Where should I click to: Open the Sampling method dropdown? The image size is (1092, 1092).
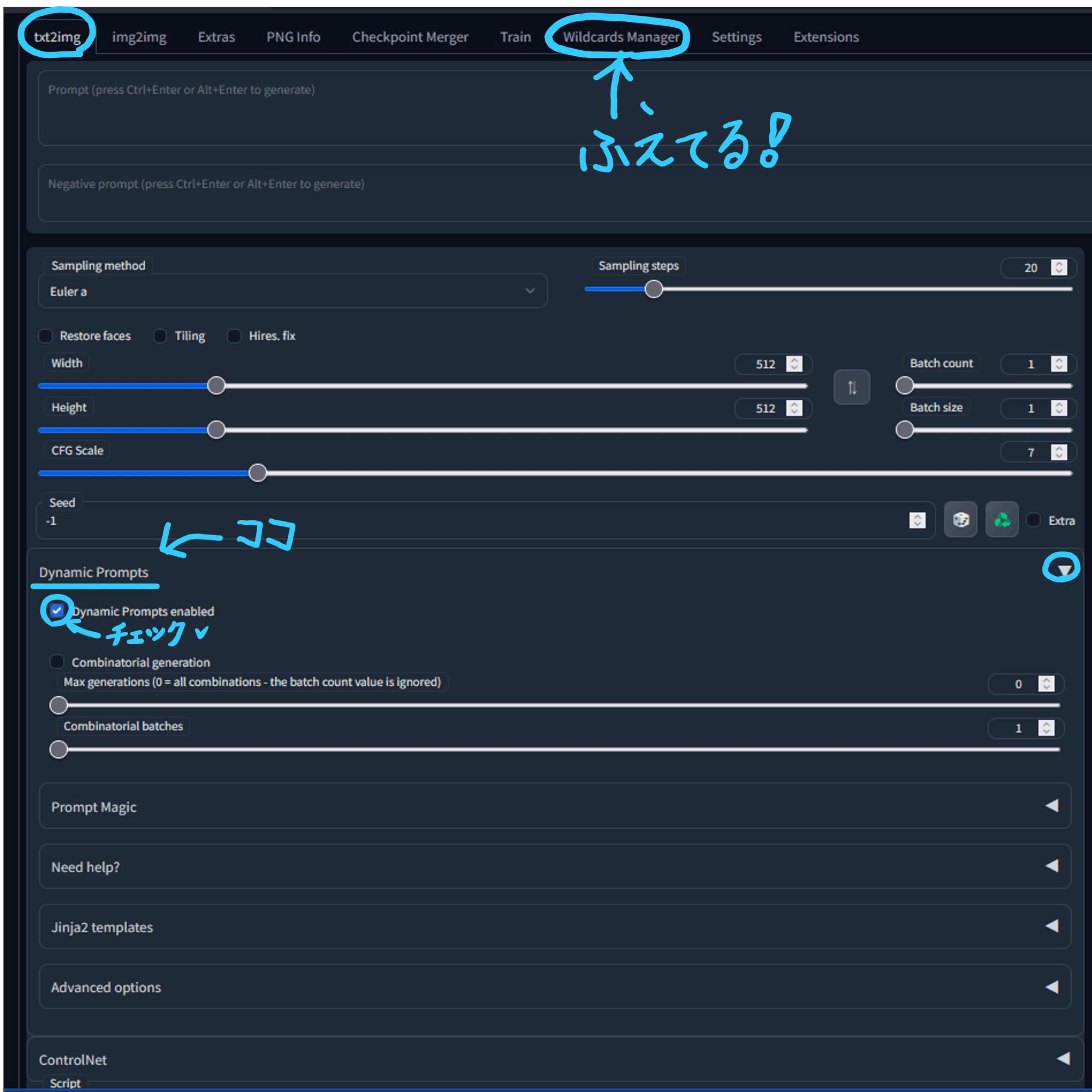[x=292, y=291]
